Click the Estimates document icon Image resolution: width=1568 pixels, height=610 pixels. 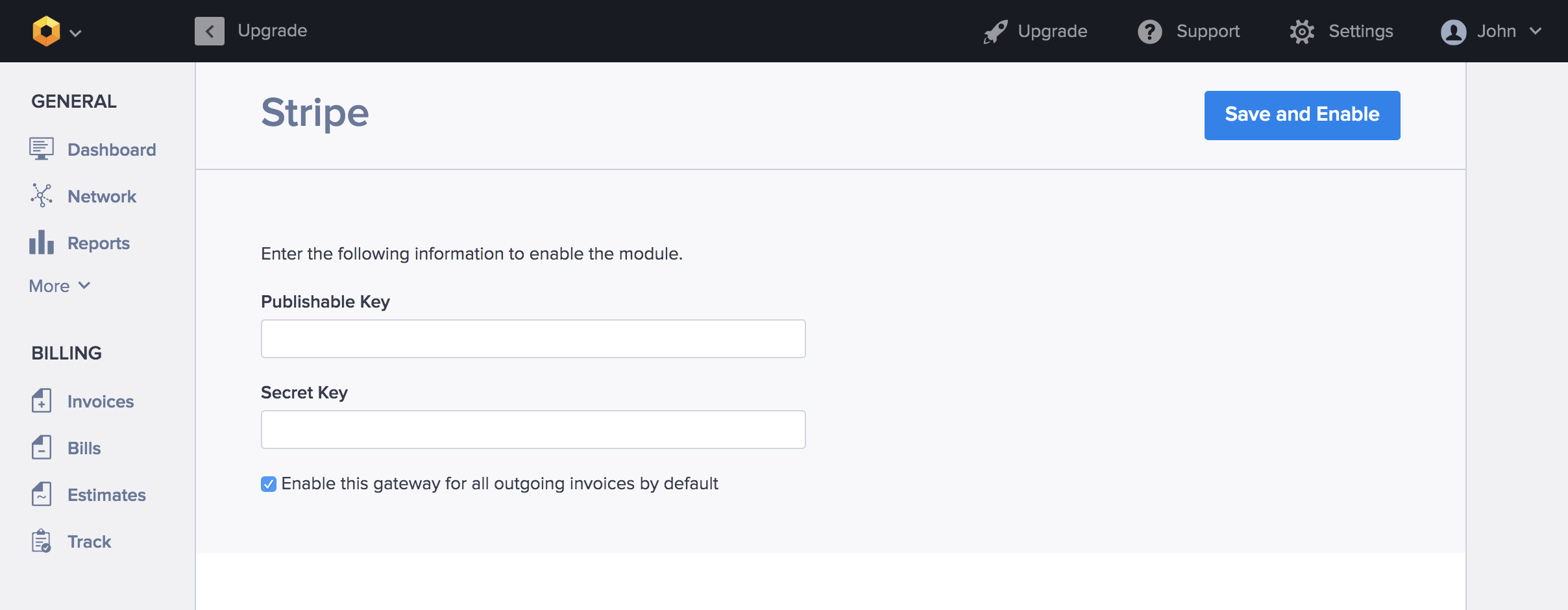42,494
